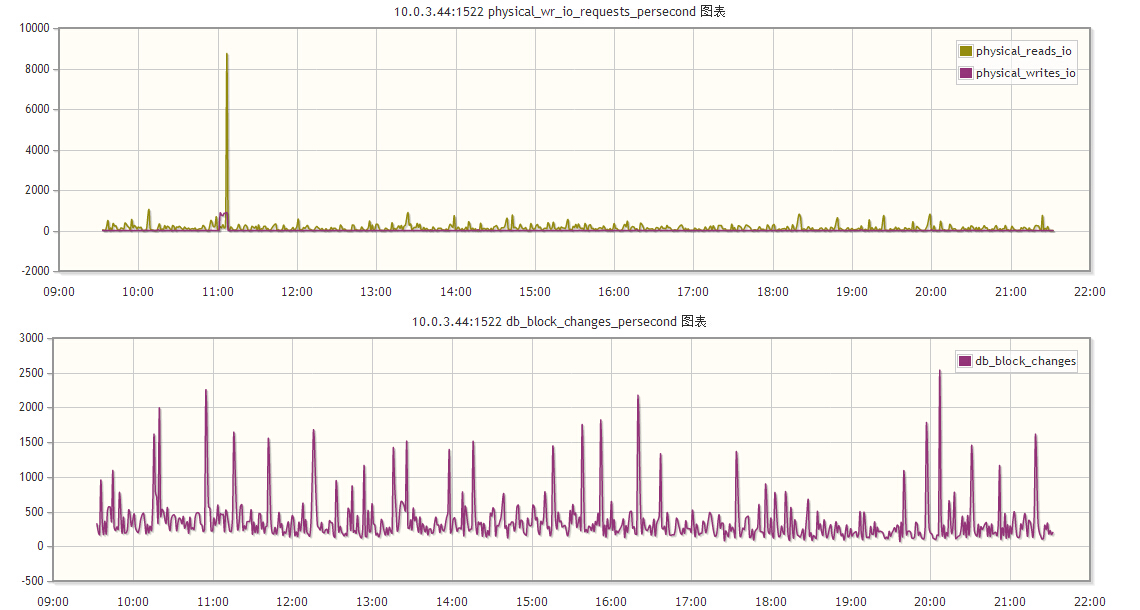Click the tall read spike after 11:00
Viewport: 1140px width, 610px height.
(227, 55)
